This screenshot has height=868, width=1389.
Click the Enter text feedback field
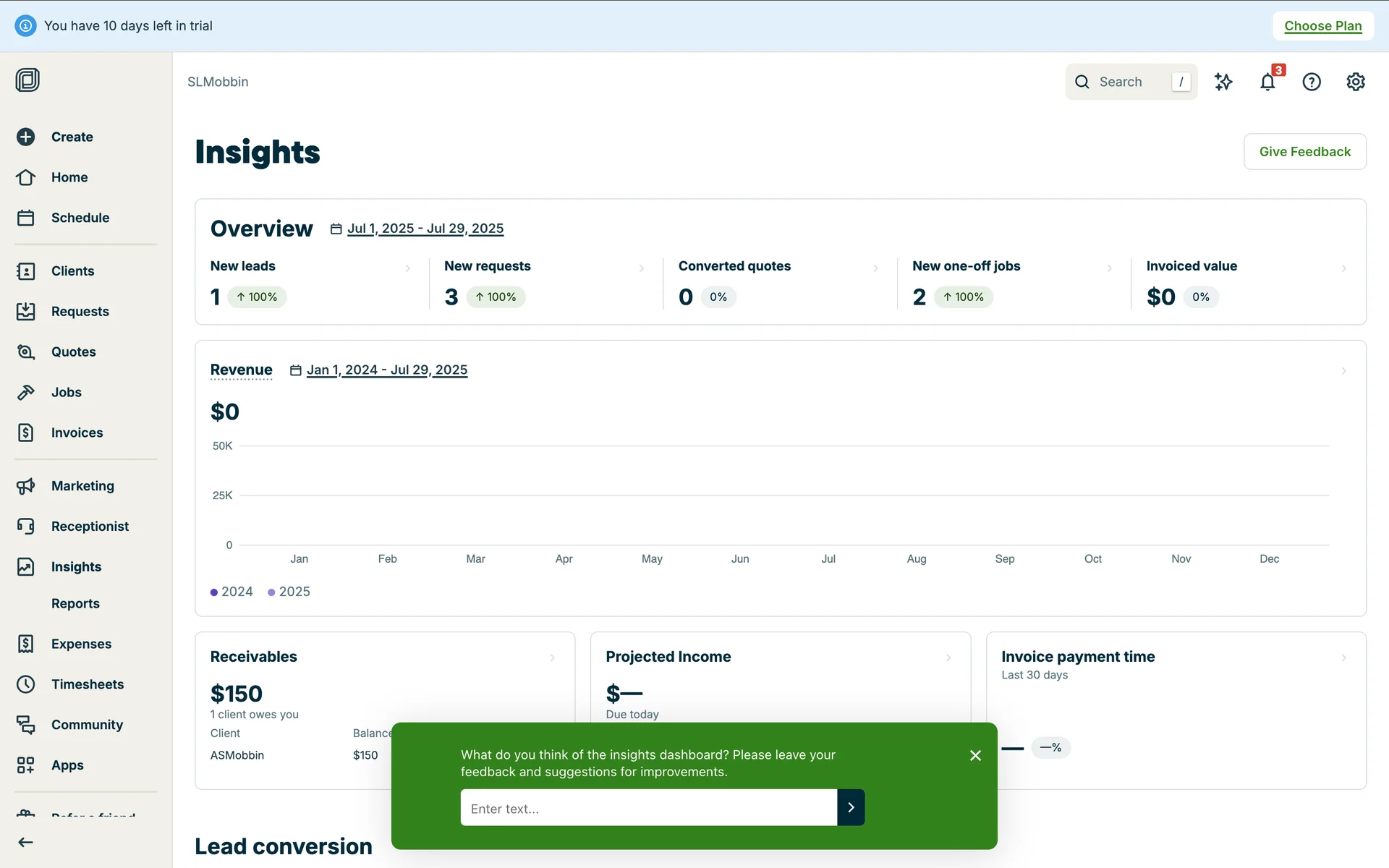point(648,808)
